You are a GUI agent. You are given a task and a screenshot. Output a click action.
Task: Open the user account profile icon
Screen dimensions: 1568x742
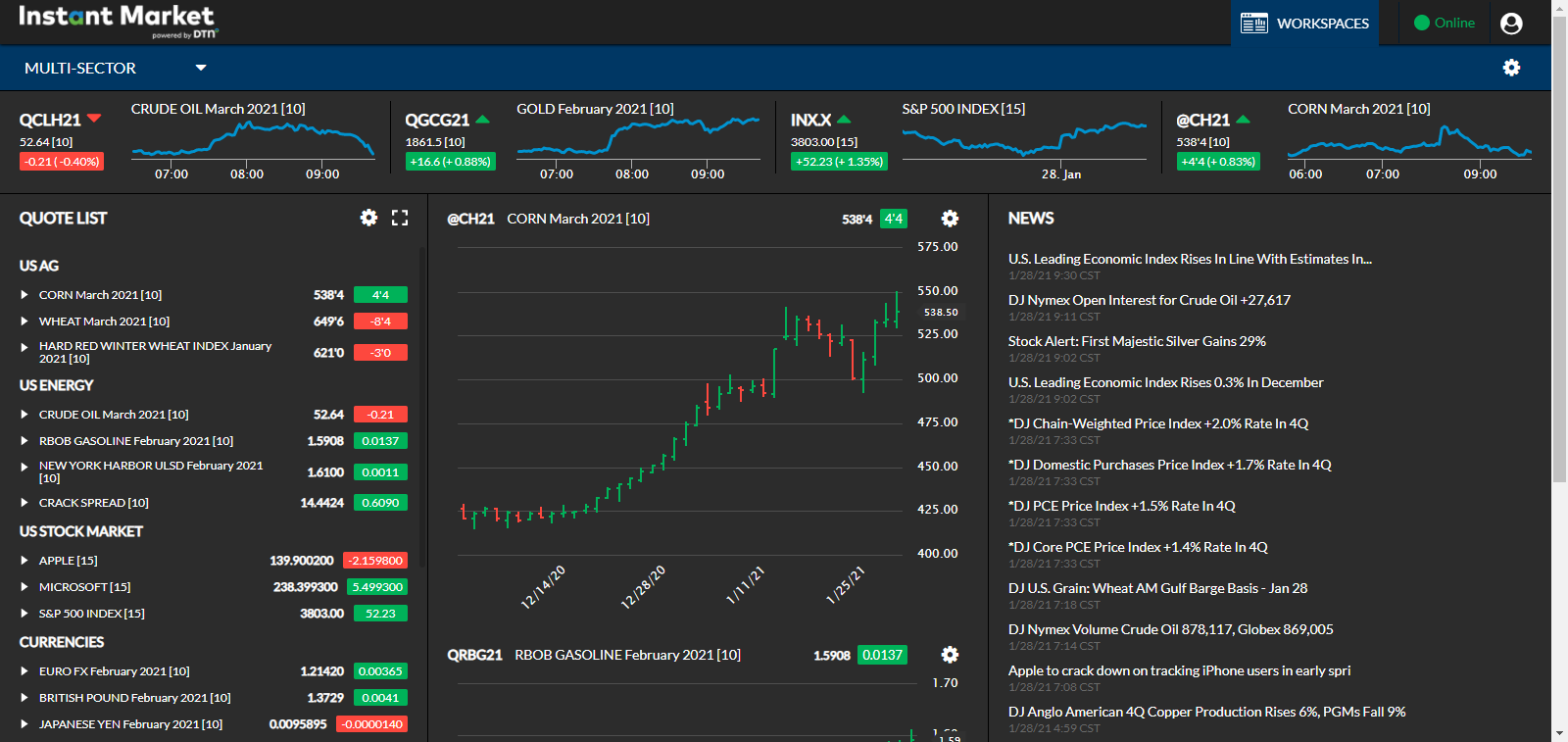[x=1511, y=23]
